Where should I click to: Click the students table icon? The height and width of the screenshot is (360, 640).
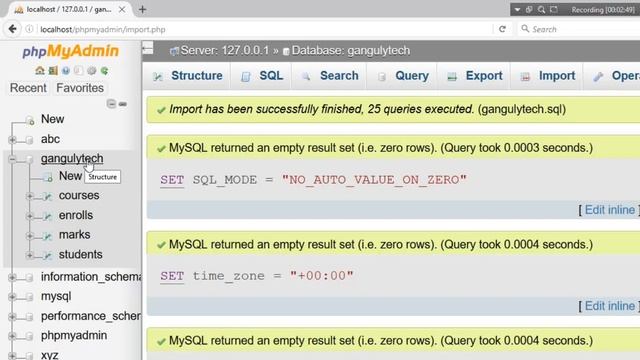point(48,256)
